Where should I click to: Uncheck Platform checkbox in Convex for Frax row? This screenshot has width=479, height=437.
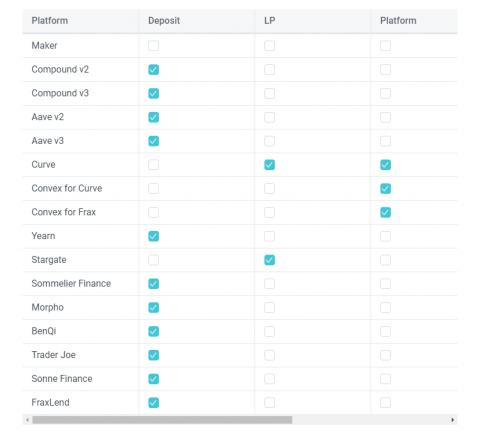385,212
